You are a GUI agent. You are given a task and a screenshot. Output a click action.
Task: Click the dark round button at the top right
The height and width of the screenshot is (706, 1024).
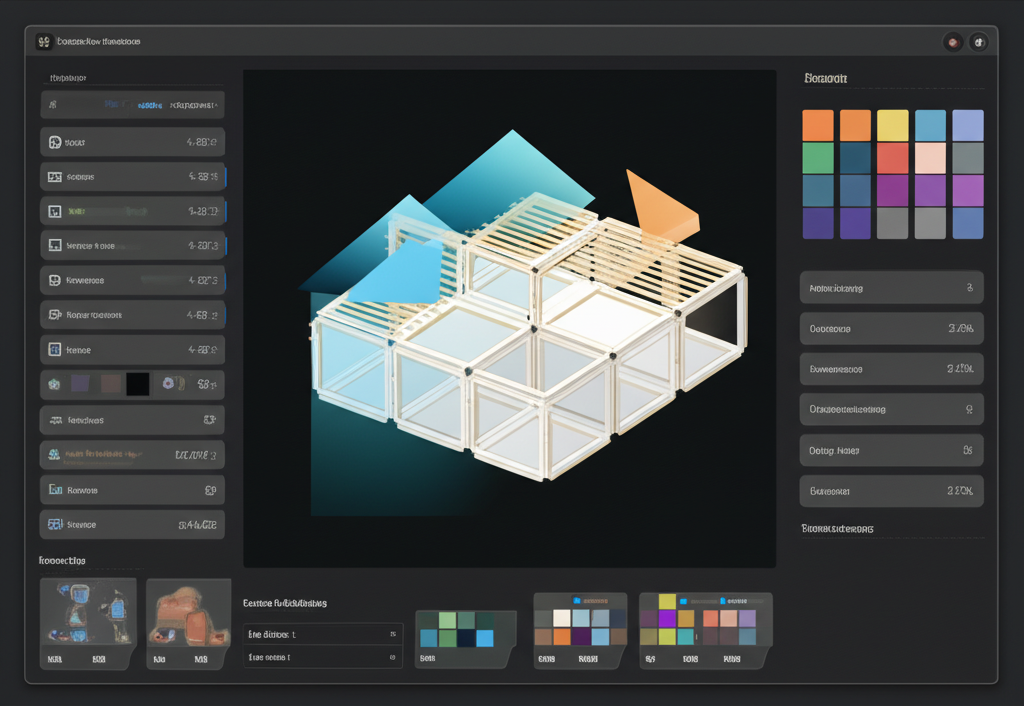tap(979, 41)
